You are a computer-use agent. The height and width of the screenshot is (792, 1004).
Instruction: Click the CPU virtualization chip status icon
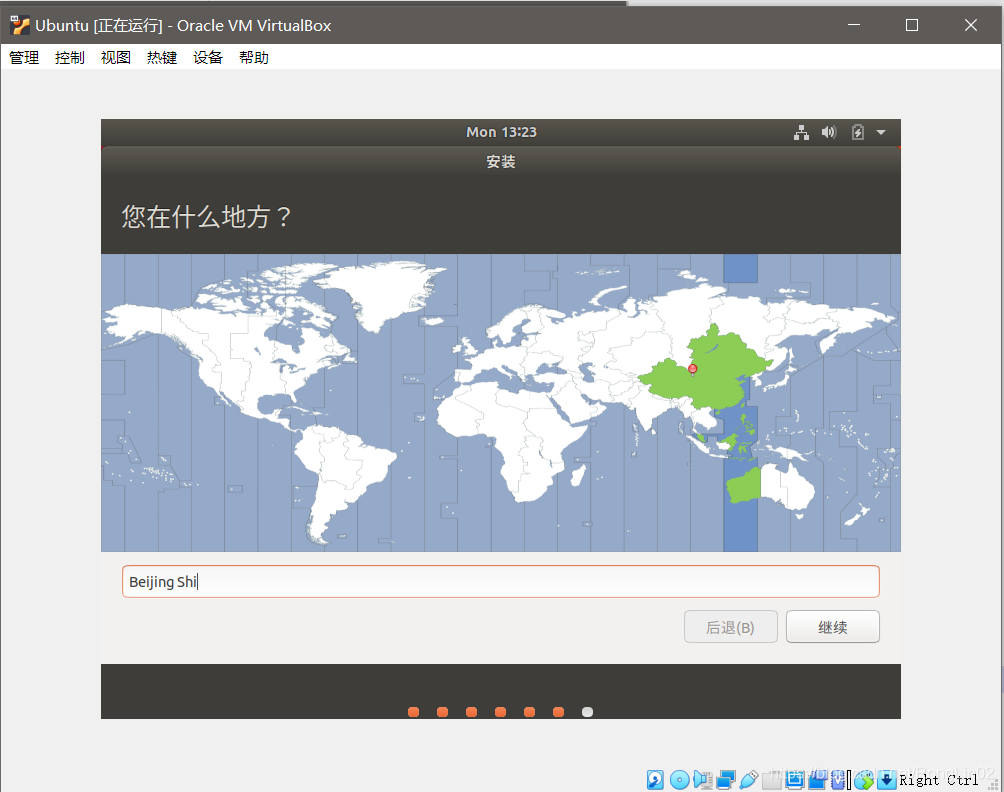click(838, 780)
